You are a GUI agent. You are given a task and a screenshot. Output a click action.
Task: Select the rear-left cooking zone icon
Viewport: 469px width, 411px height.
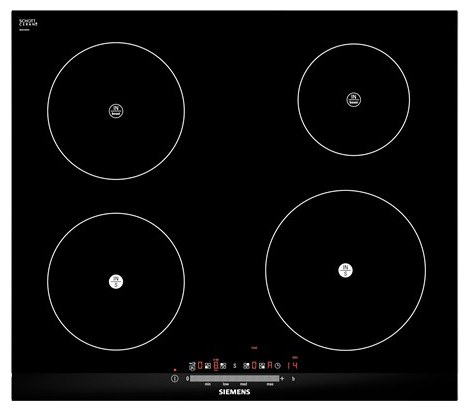223,366
